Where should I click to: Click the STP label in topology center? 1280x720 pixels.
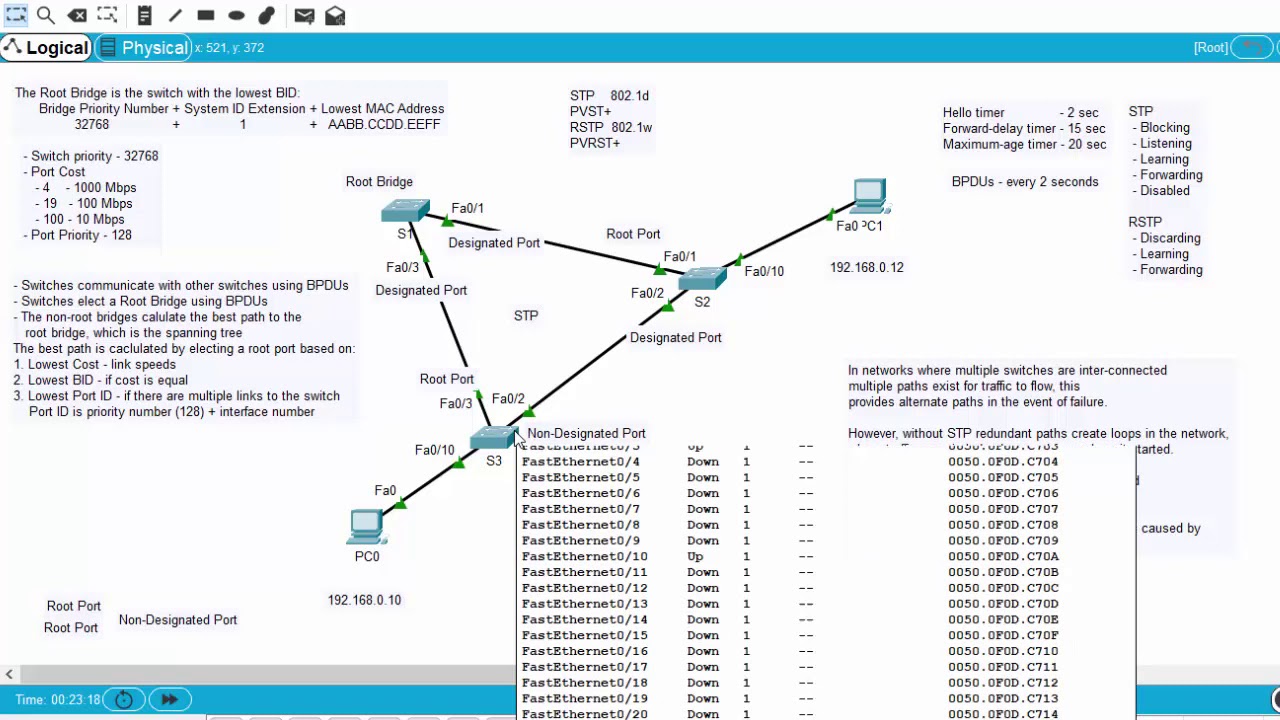click(526, 315)
